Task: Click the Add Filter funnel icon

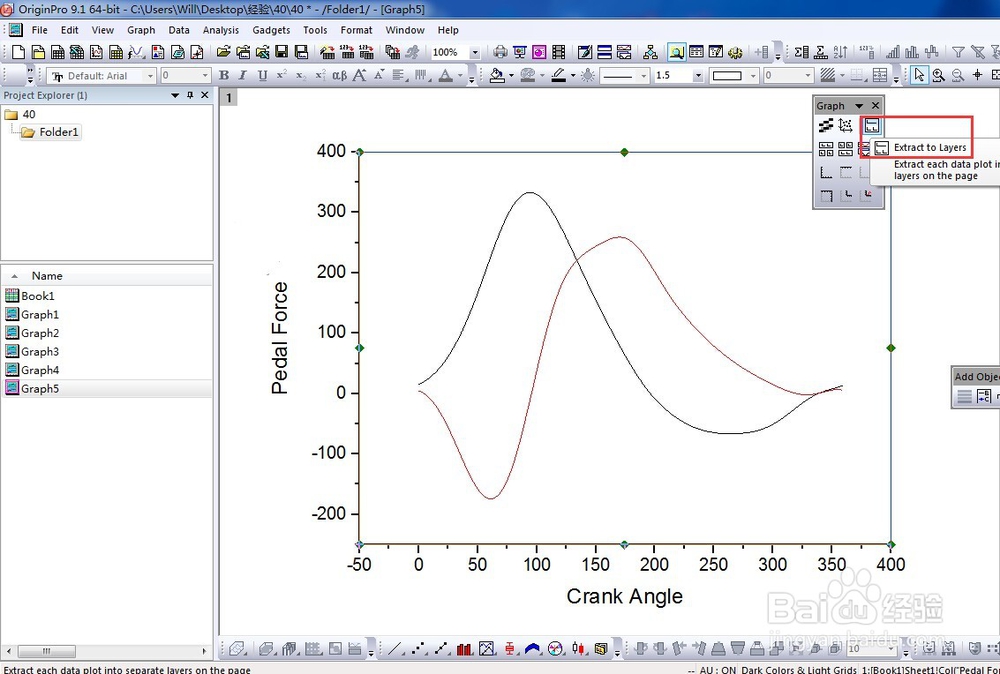Action: (958, 52)
